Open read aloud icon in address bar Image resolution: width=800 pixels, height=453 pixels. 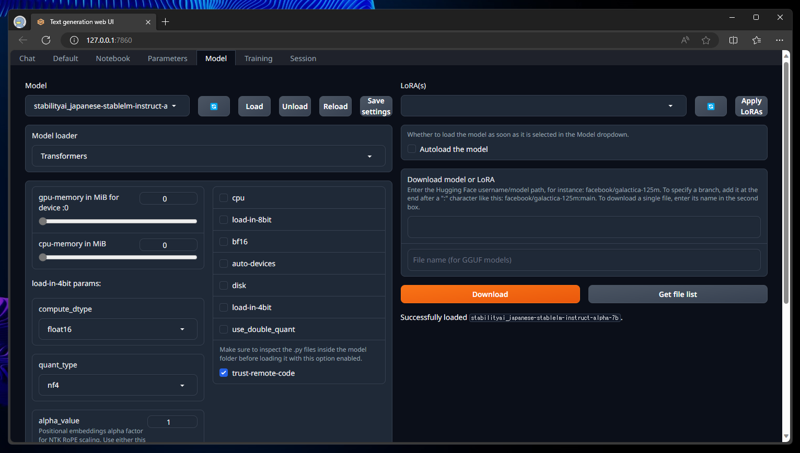(x=685, y=40)
